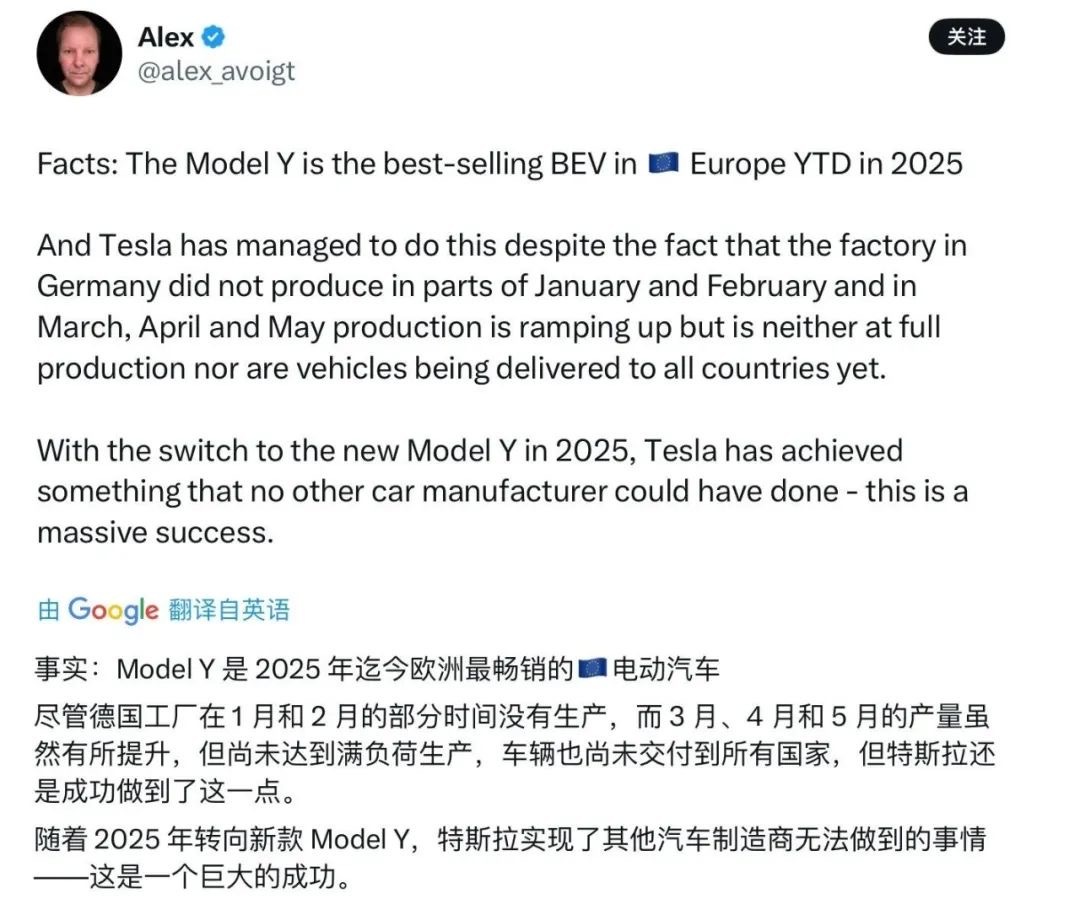Open the 翻译自英语 translation link

(229, 610)
